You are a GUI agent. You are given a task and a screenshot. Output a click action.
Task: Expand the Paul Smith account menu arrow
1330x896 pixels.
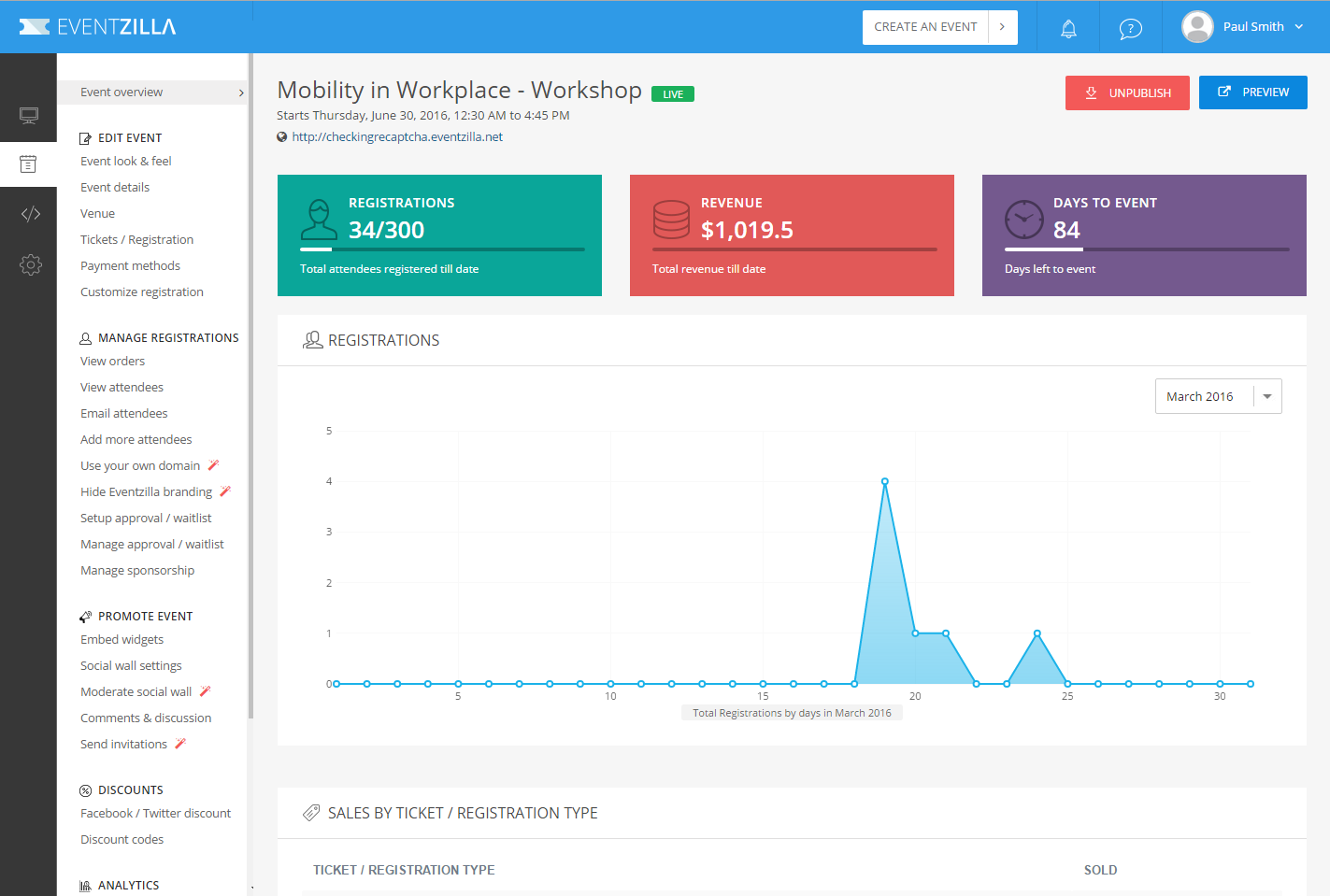pos(1299,27)
